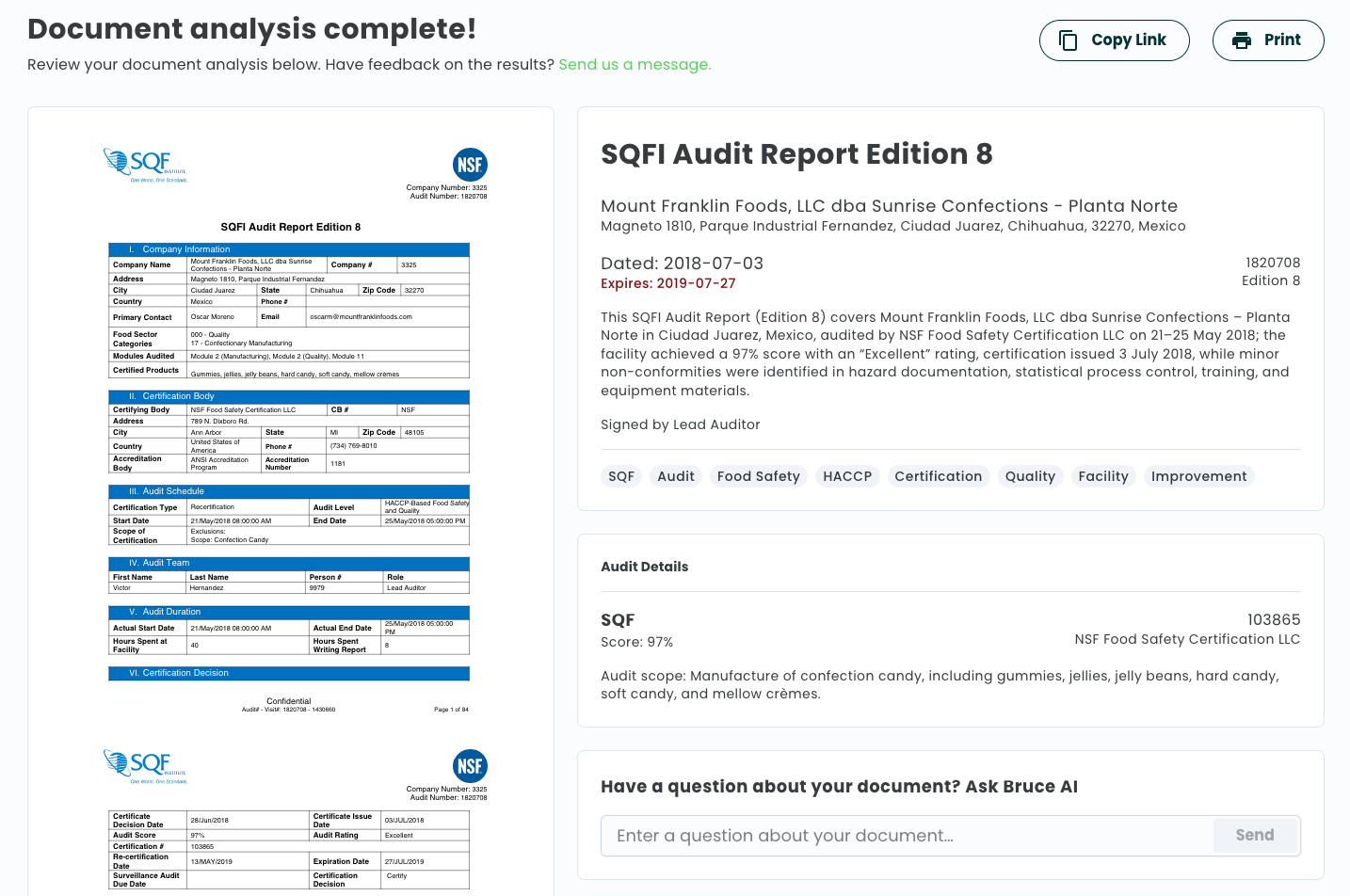Viewport: 1350px width, 896px height.
Task: Select the Audit tag
Action: coord(676,476)
